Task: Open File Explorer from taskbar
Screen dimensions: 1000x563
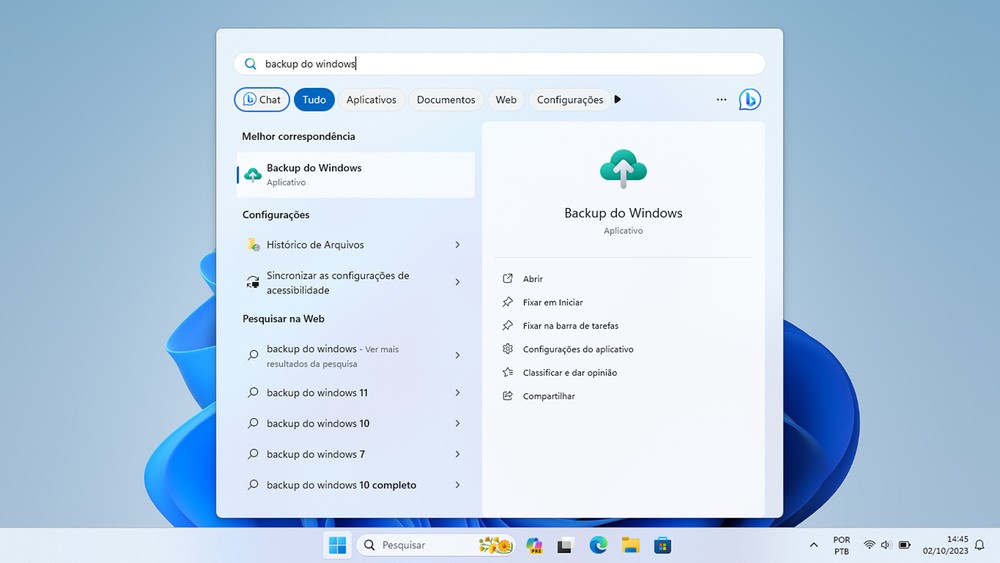Action: tap(631, 545)
